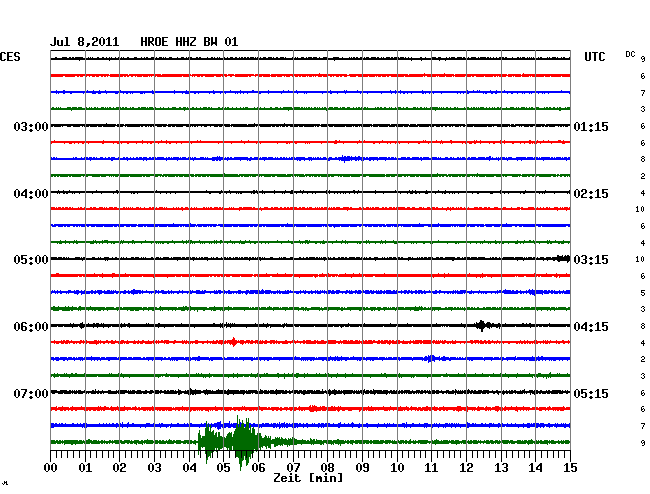Select the 06:00 local time label
Image resolution: width=650 pixels, height=494 pixels.
[31, 327]
